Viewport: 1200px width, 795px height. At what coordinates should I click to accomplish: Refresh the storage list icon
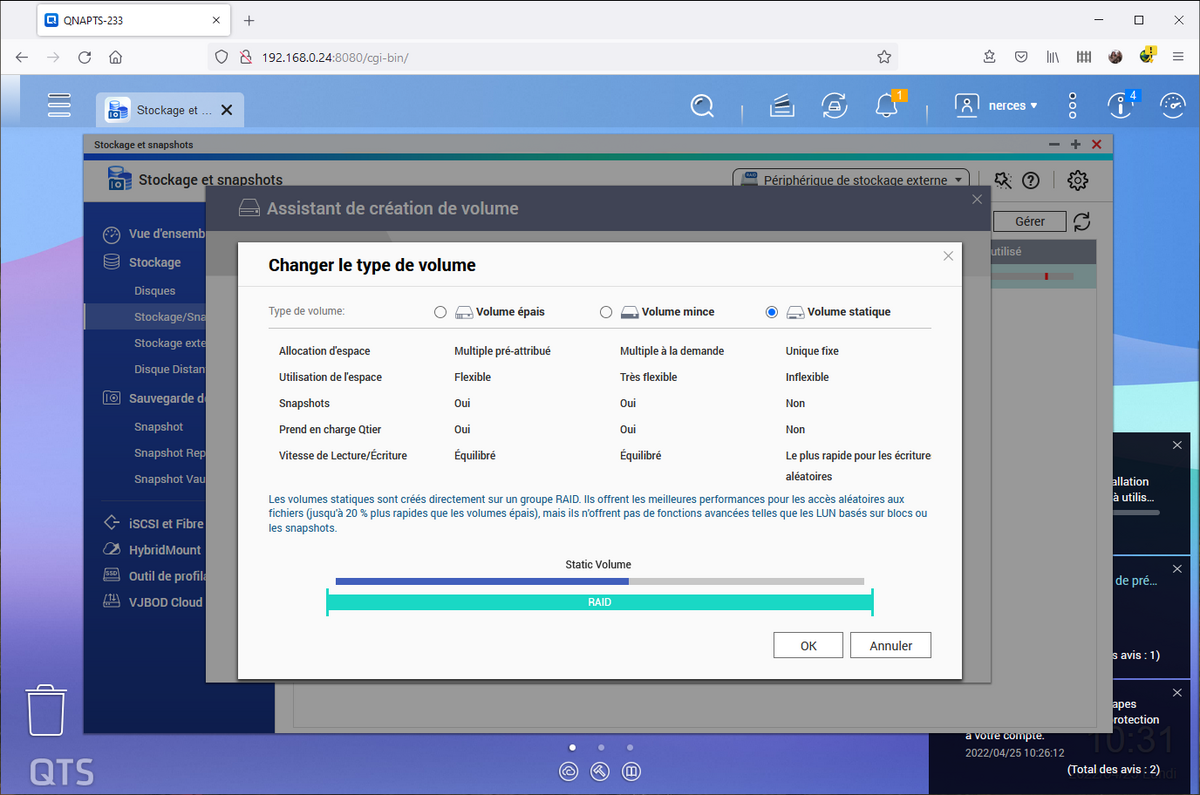point(1082,221)
